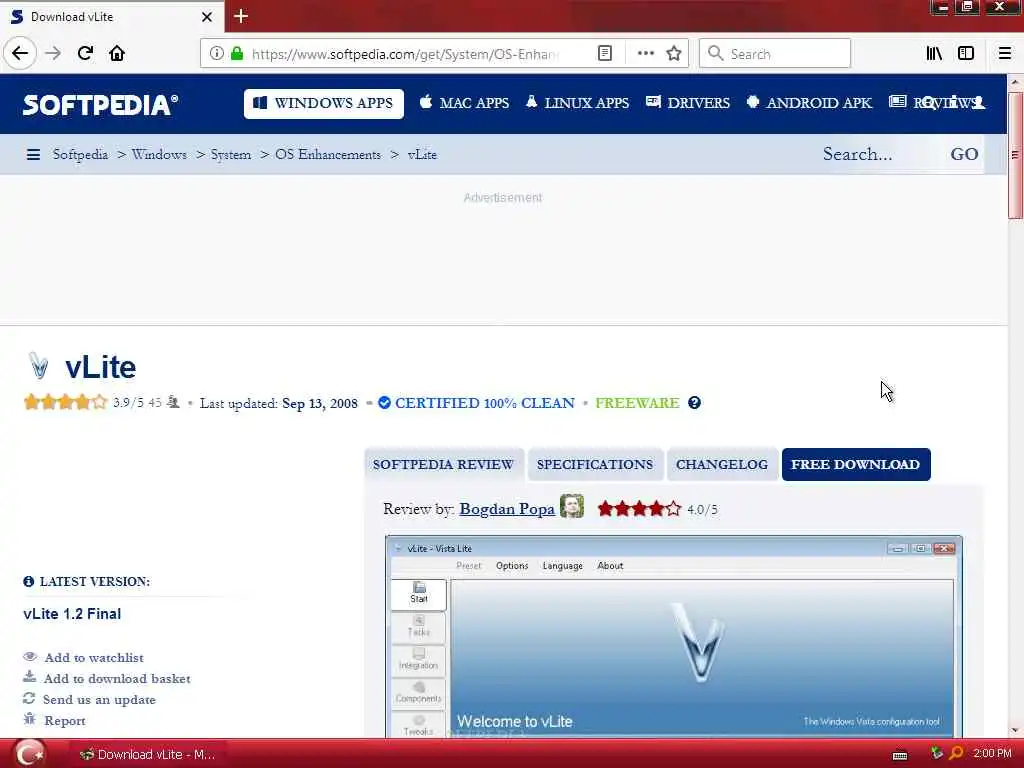This screenshot has height=768, width=1024.
Task: Click the GO search button
Action: (964, 154)
